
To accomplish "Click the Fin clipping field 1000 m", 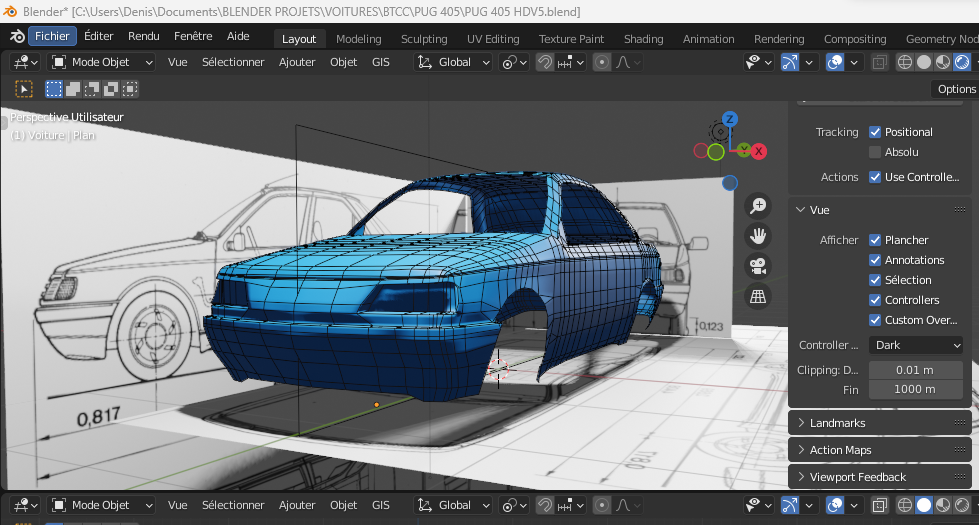I will point(915,390).
